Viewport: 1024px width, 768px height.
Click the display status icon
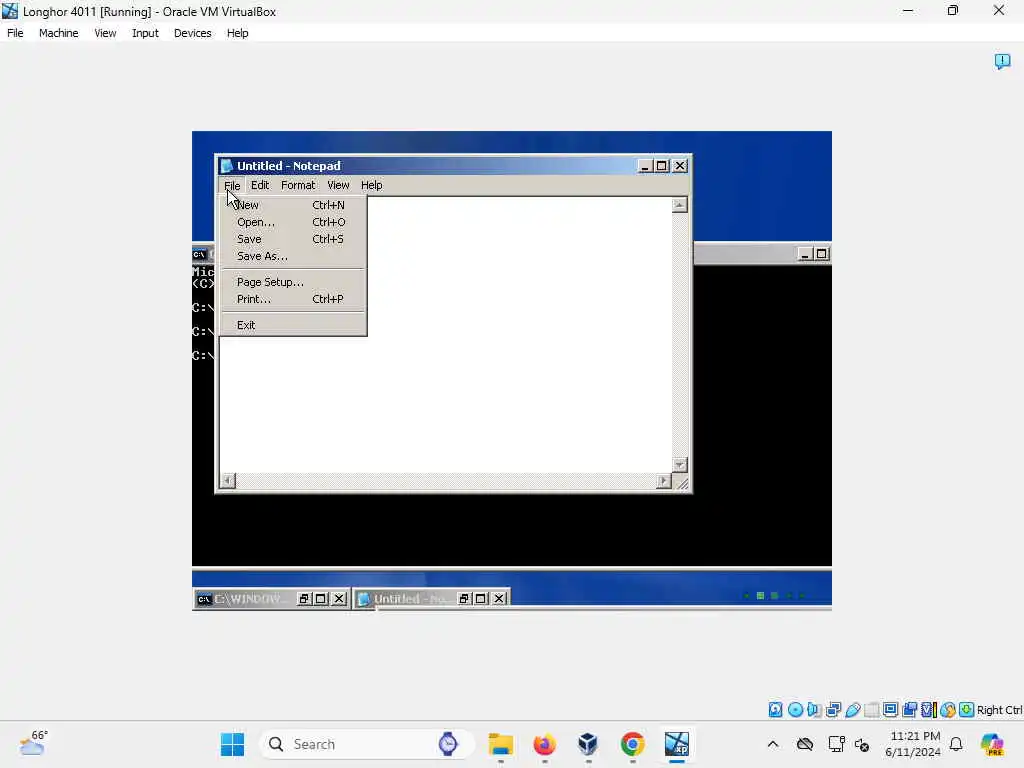click(890, 709)
